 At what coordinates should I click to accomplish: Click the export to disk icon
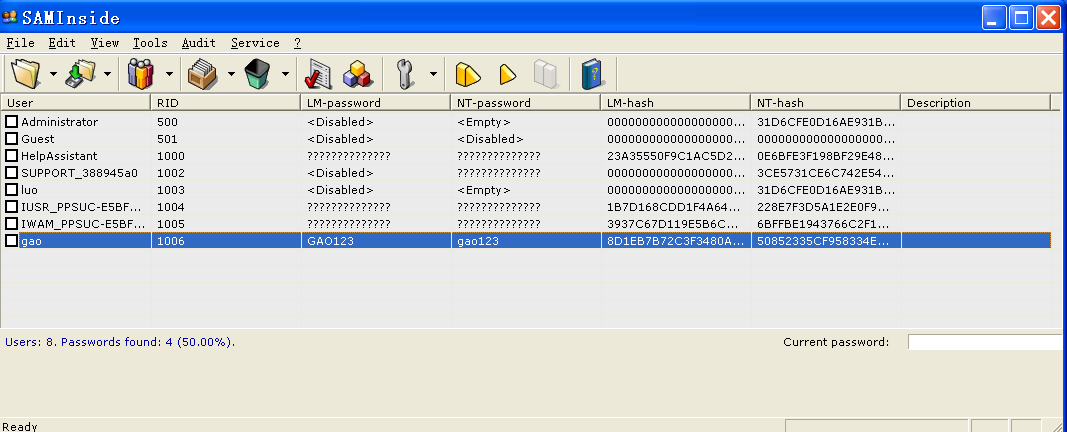coord(81,73)
